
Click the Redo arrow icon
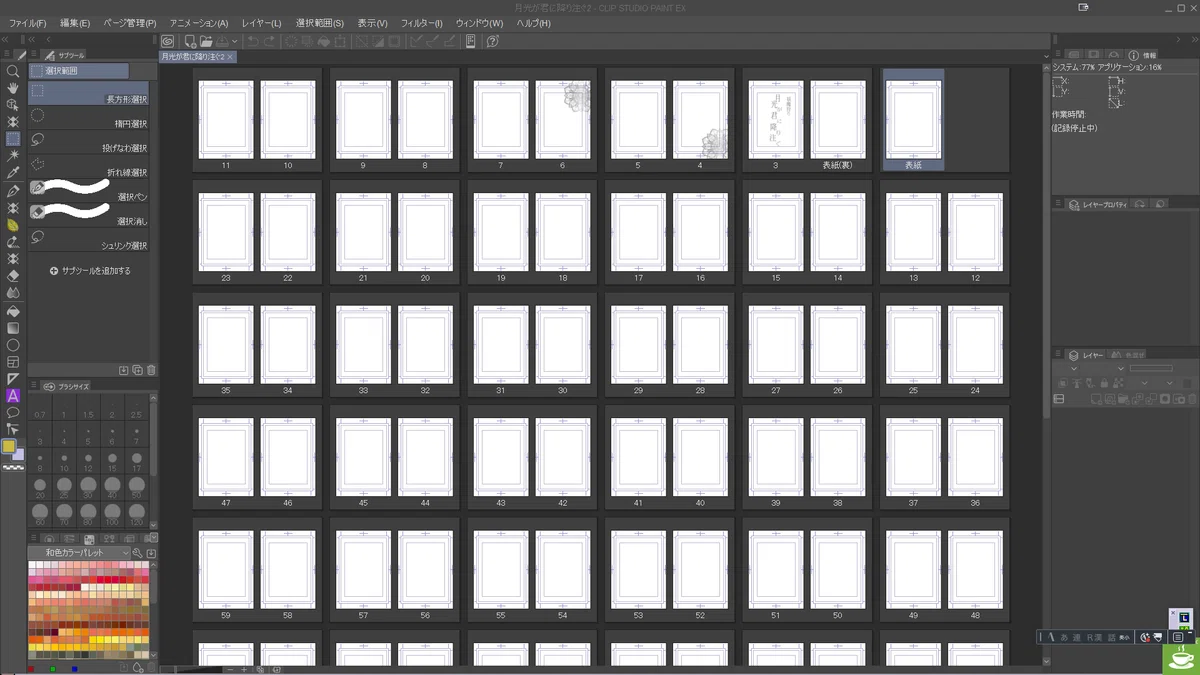click(x=269, y=41)
